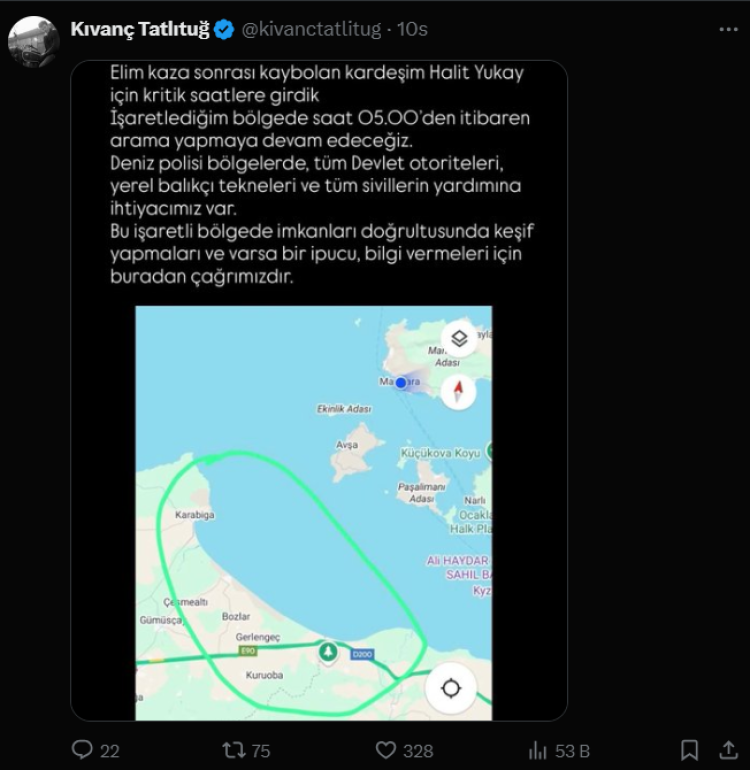Click the 10s timestamp of the tweet

(412, 30)
